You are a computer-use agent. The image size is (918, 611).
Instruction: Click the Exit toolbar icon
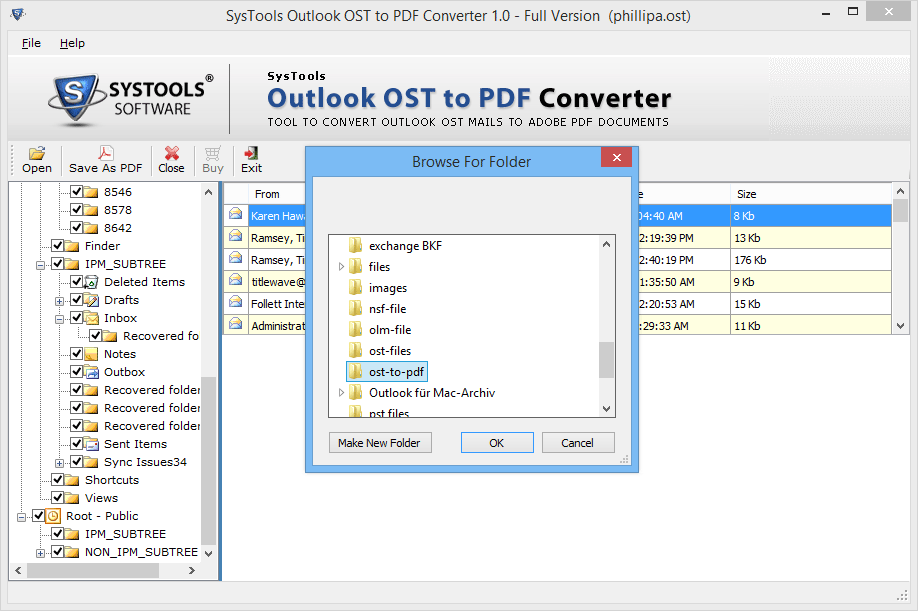coord(251,154)
